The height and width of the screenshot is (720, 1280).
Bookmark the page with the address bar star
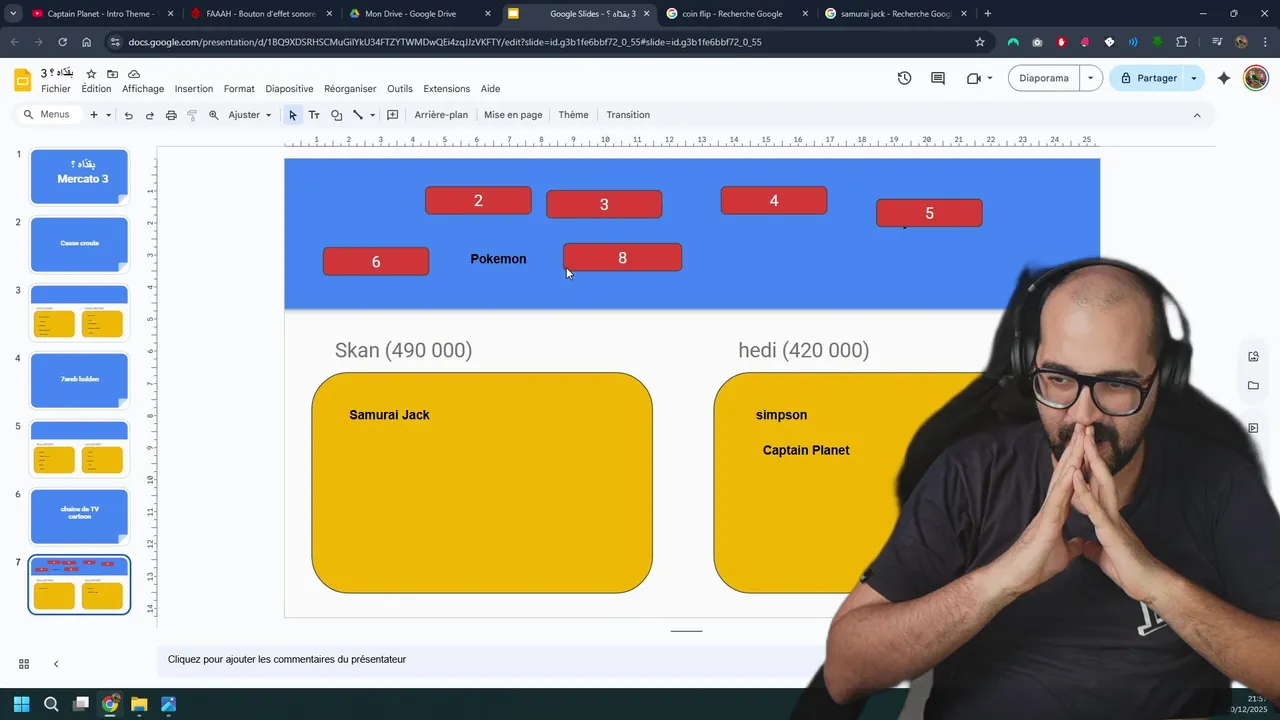coord(980,42)
